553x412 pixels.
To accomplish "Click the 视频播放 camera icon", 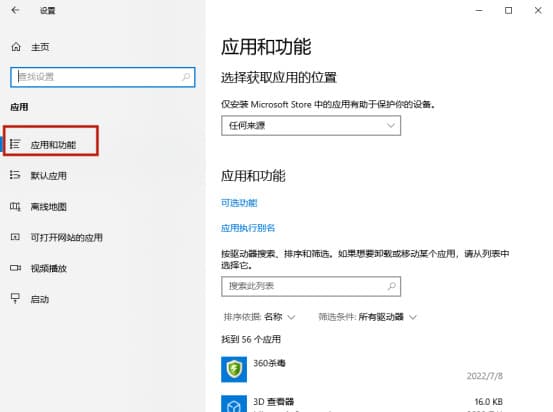I will click(15, 268).
